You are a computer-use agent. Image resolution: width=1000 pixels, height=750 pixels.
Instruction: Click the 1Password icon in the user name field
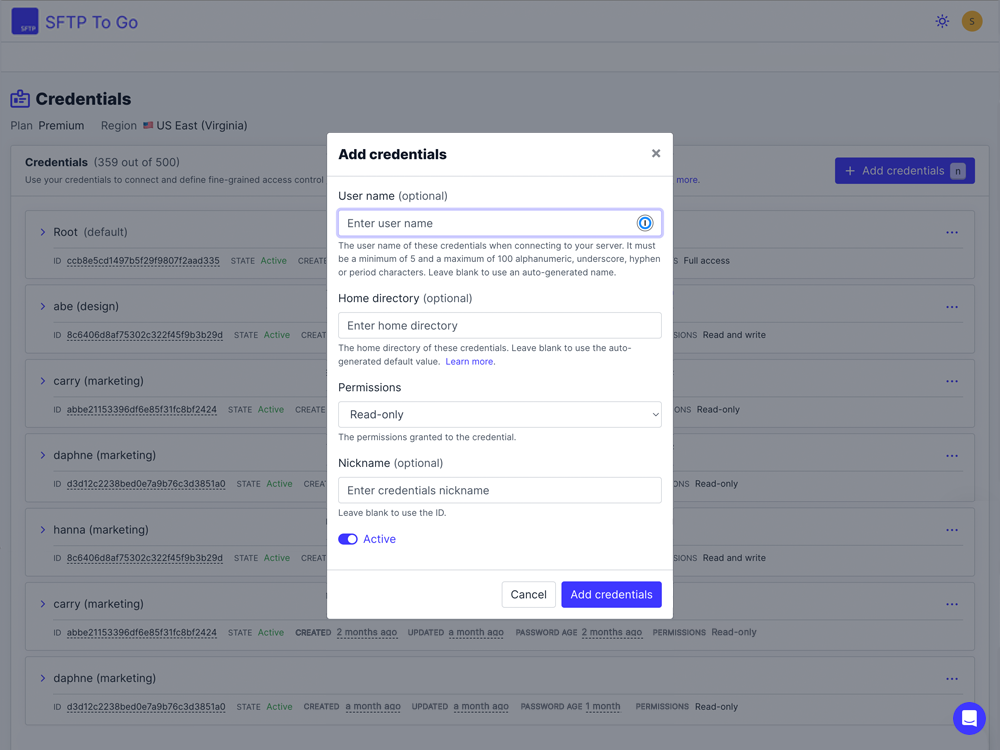[644, 223]
